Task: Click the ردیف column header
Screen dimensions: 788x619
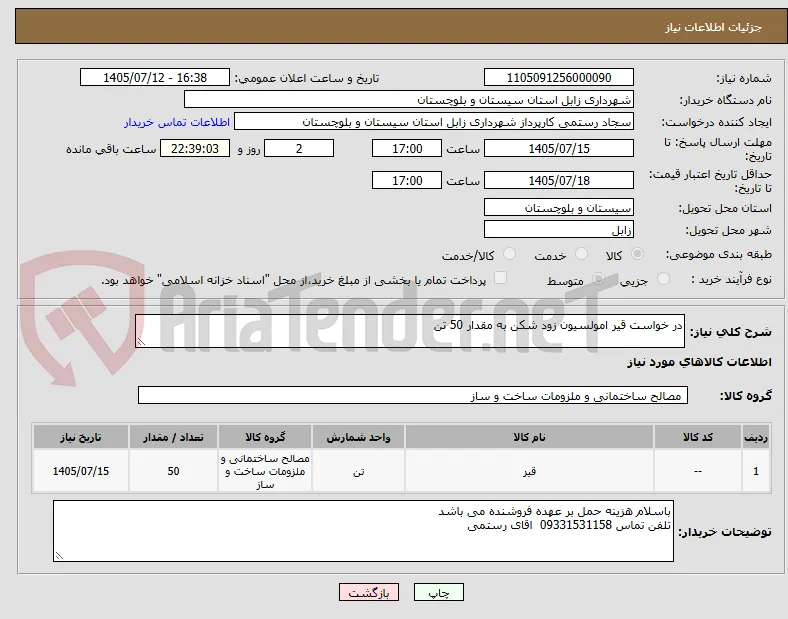Action: 756,437
